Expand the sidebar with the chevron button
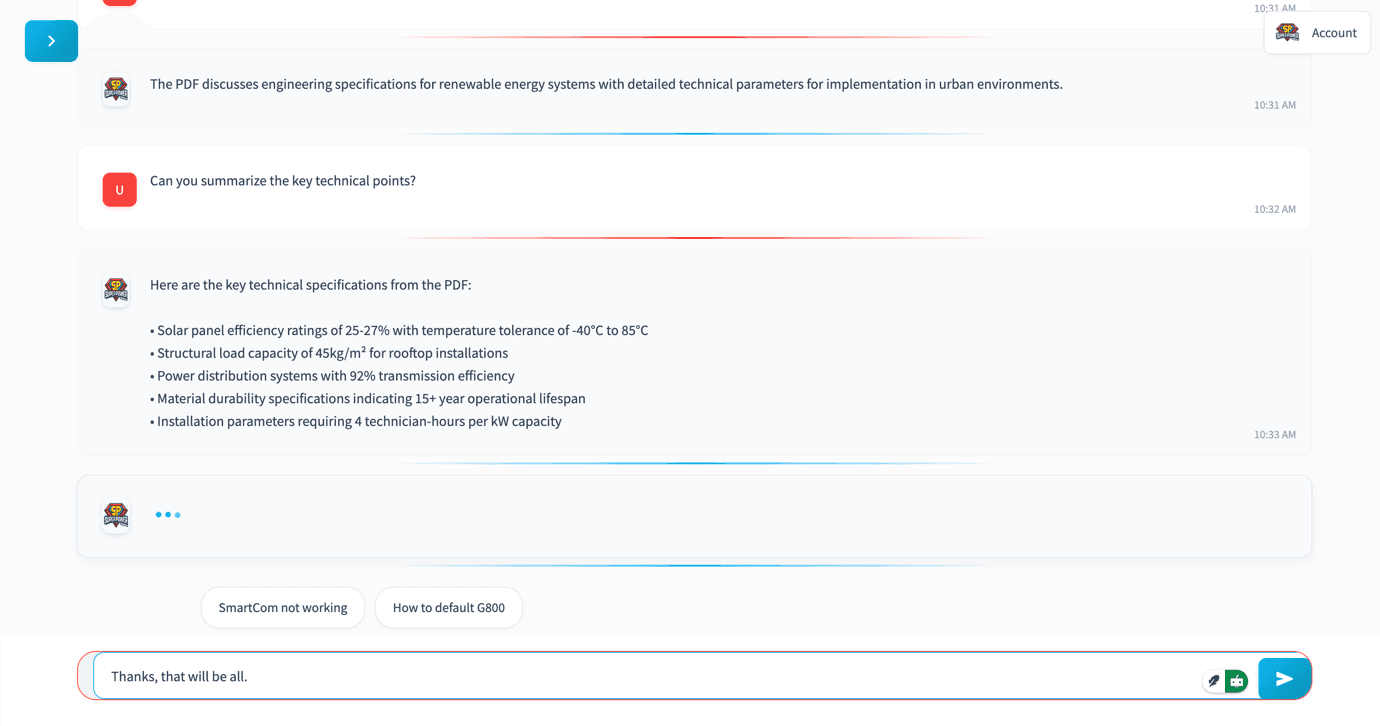Screen dimensions: 1380x726 click(51, 41)
